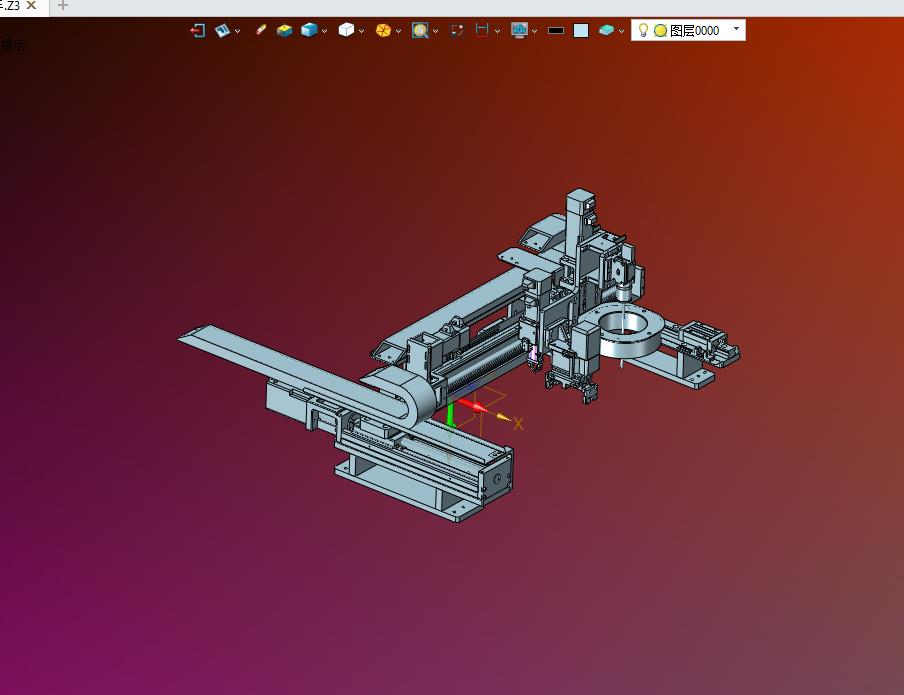
Task: Expand arrow next to the blue cube icon
Action: (325, 31)
